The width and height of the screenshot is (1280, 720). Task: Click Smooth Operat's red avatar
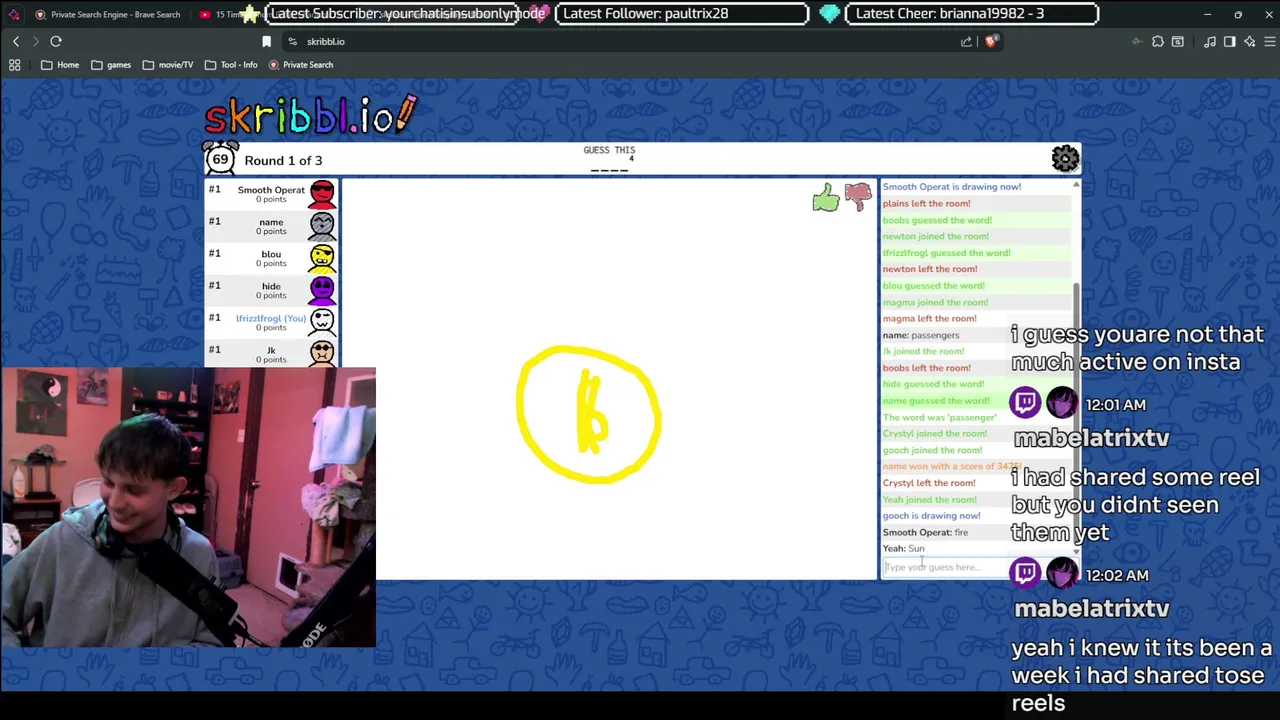click(x=322, y=194)
